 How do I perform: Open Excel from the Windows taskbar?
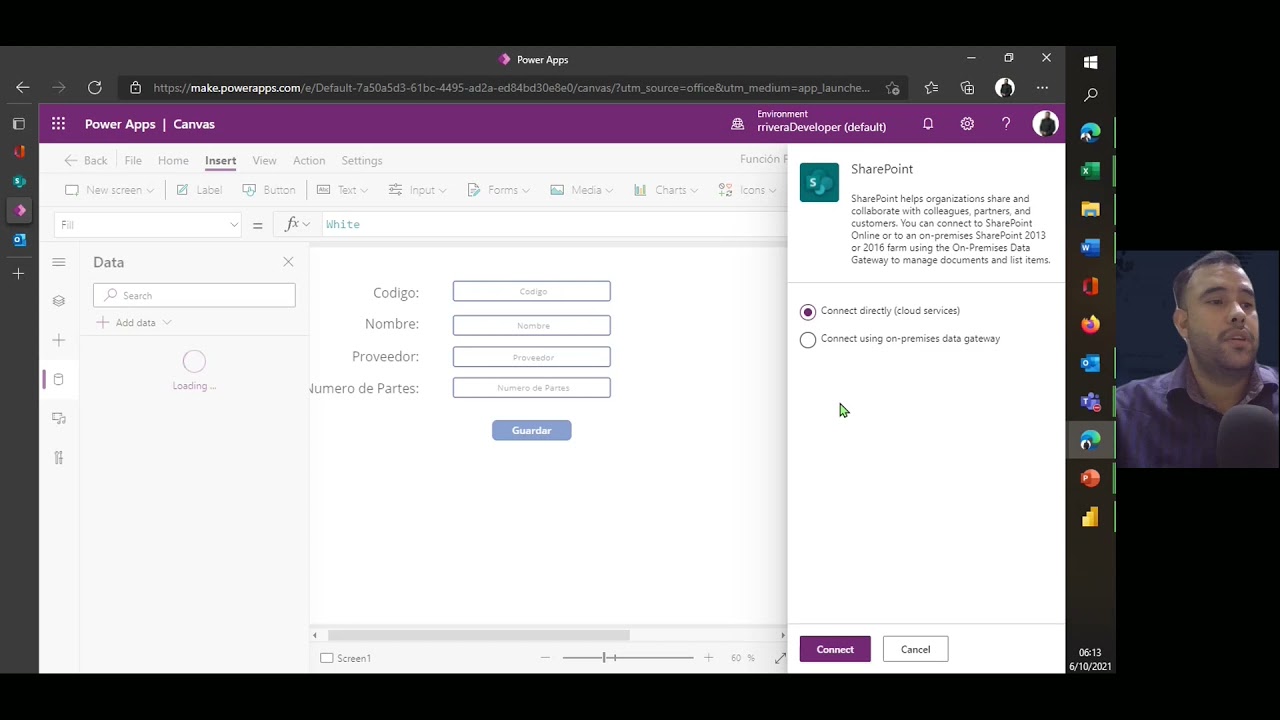[1091, 171]
